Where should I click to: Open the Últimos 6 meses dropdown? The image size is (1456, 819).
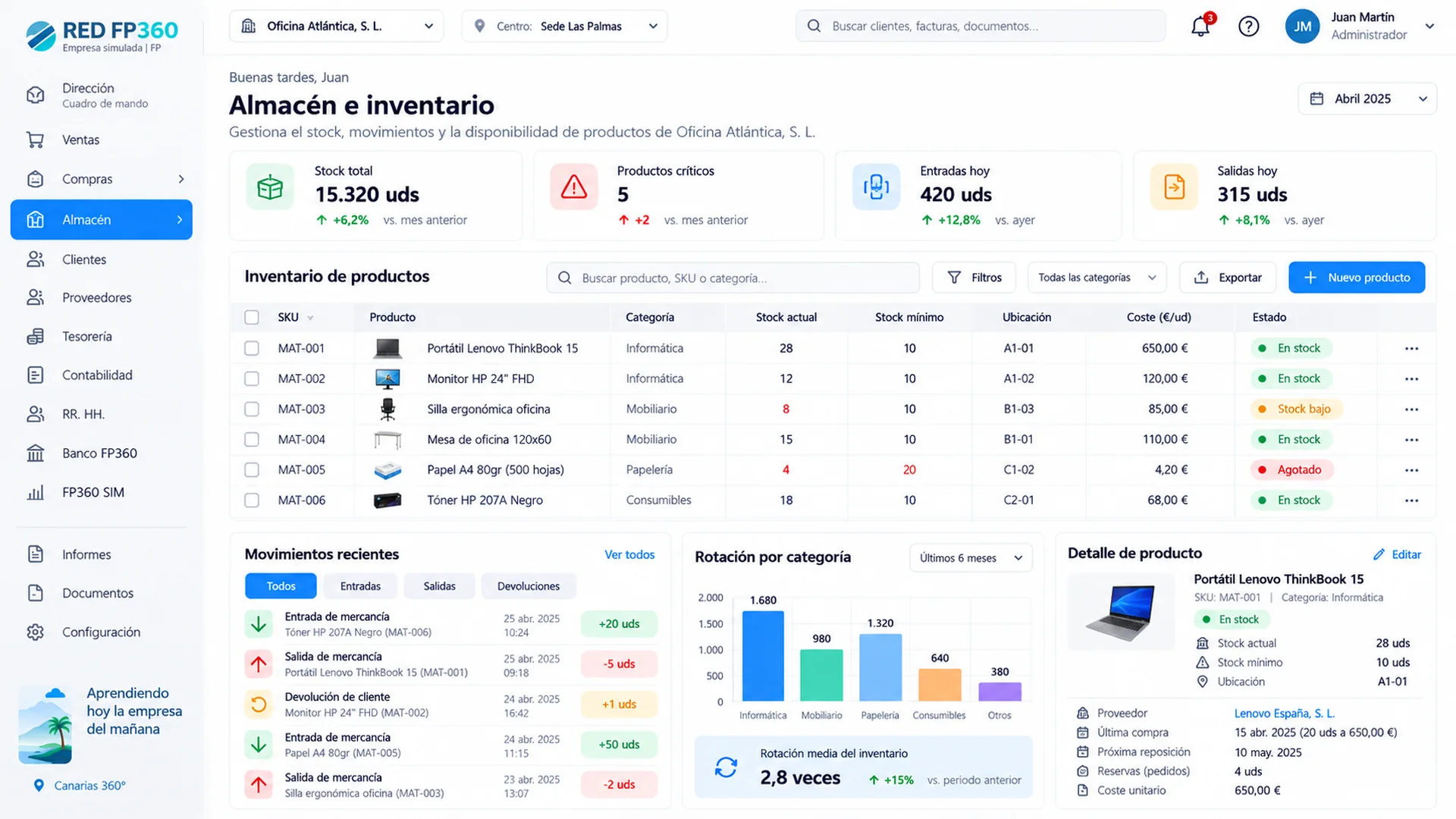[x=971, y=558]
